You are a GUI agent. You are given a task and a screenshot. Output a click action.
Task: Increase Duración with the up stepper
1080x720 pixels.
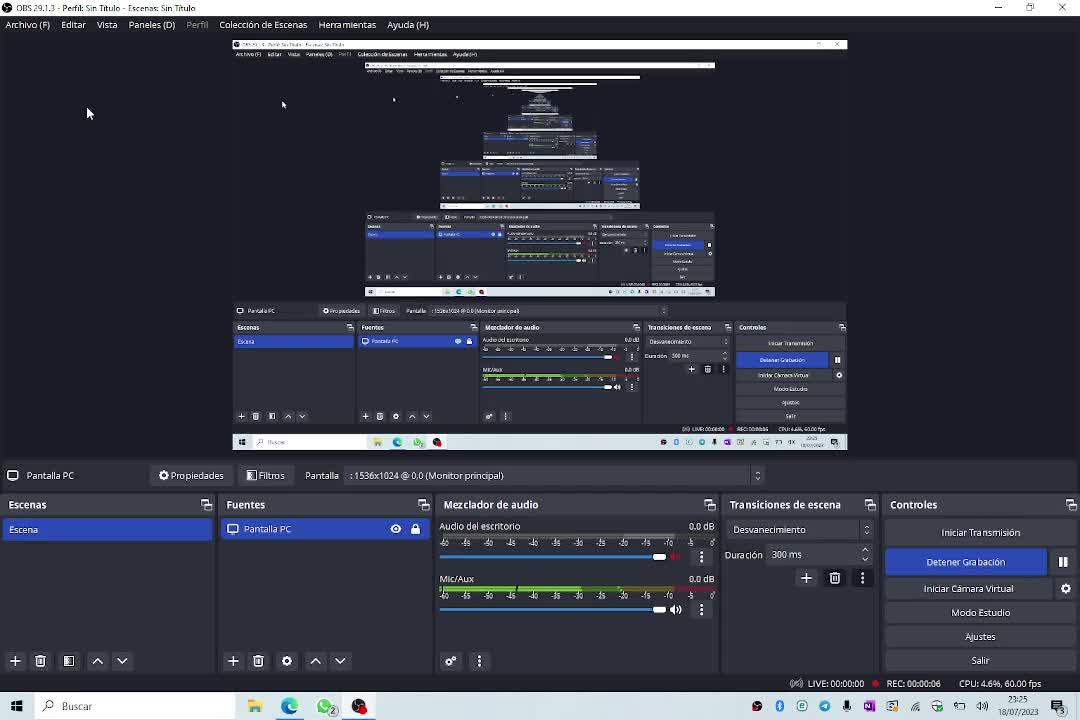click(865, 550)
